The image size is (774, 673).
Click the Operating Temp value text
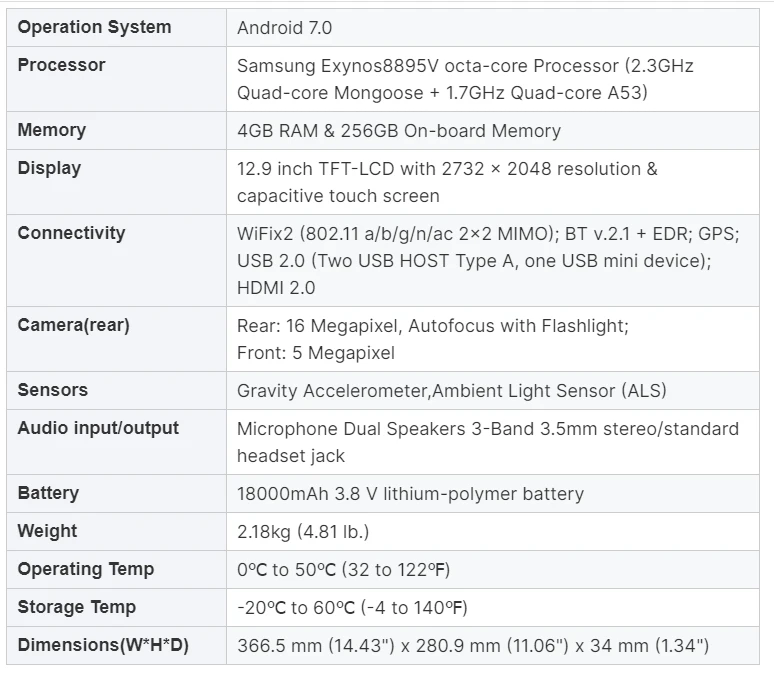344,570
